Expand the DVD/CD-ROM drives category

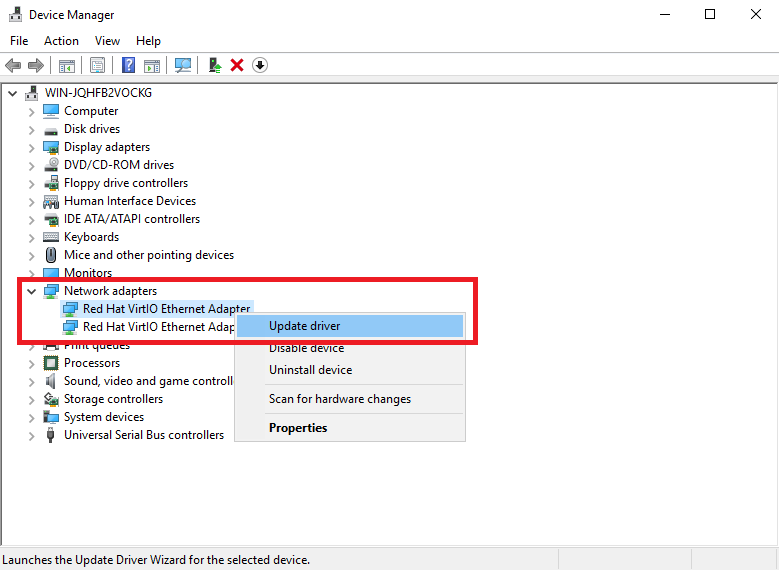tap(32, 165)
